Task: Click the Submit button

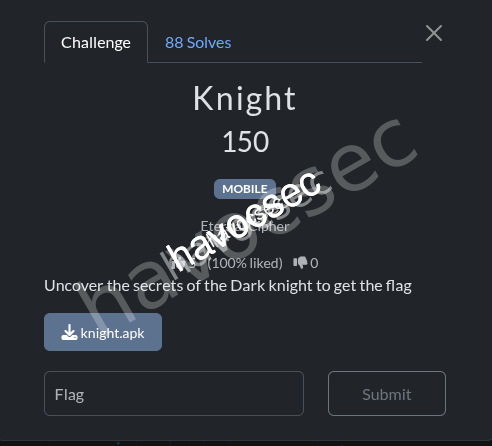Action: [x=387, y=393]
